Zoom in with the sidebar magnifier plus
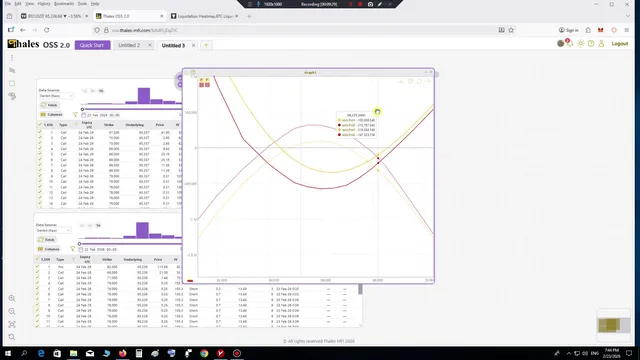Screen dimensions: 640x360 click(12, 298)
